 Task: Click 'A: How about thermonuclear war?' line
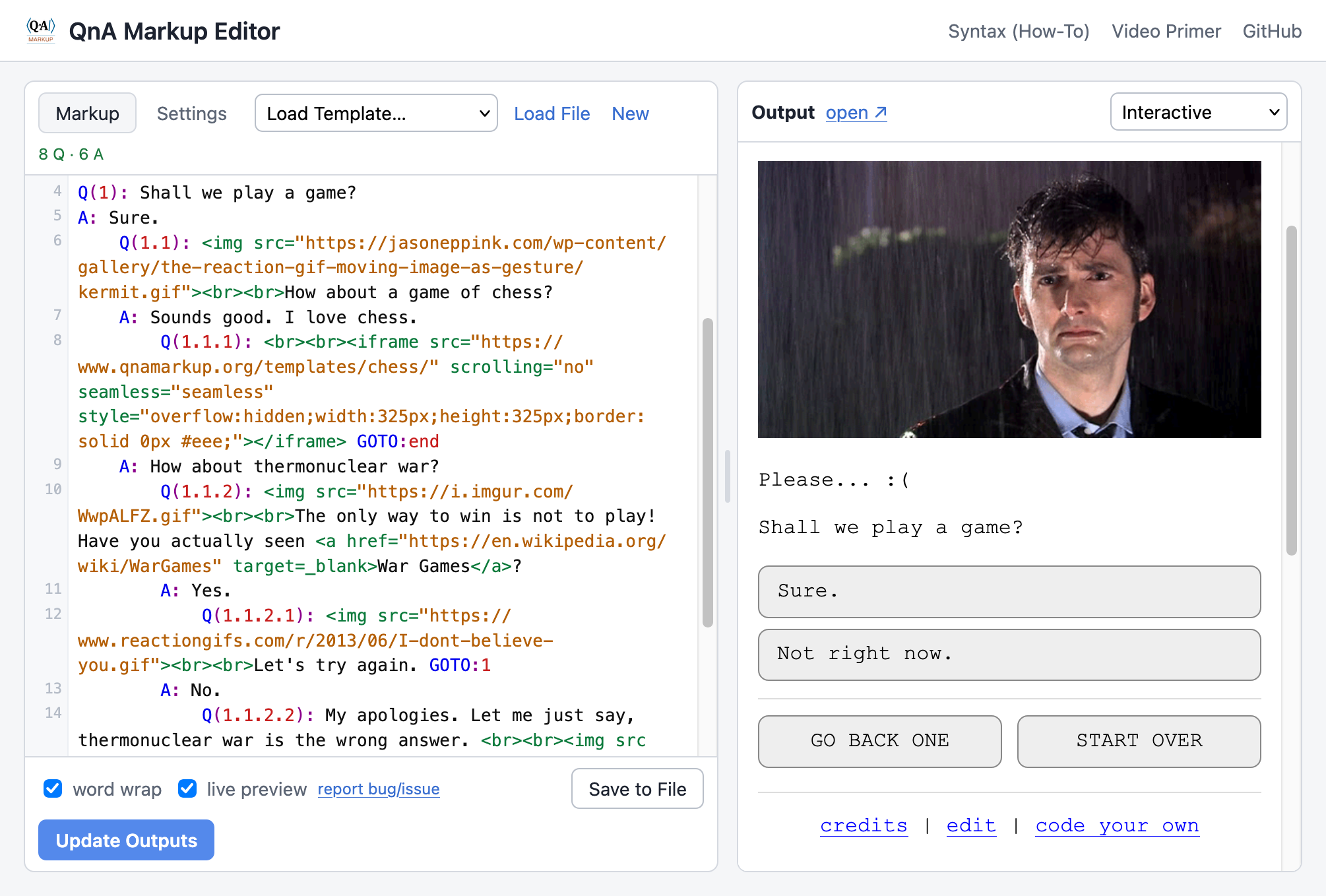point(279,466)
